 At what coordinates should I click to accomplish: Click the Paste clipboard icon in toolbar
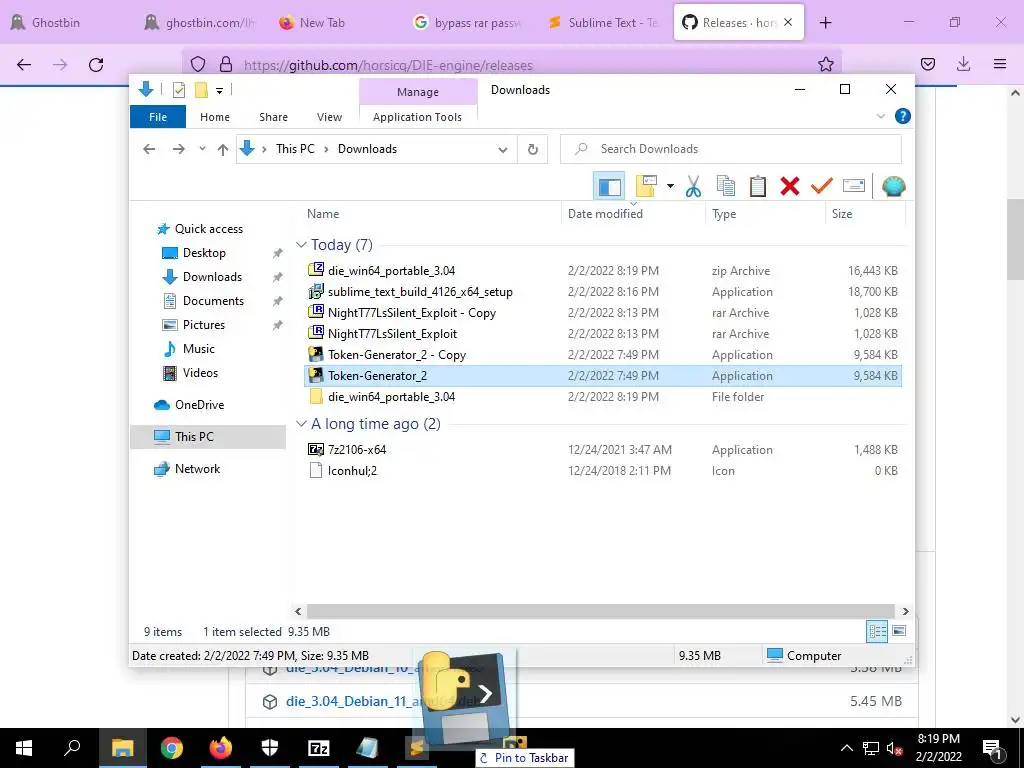click(x=758, y=187)
